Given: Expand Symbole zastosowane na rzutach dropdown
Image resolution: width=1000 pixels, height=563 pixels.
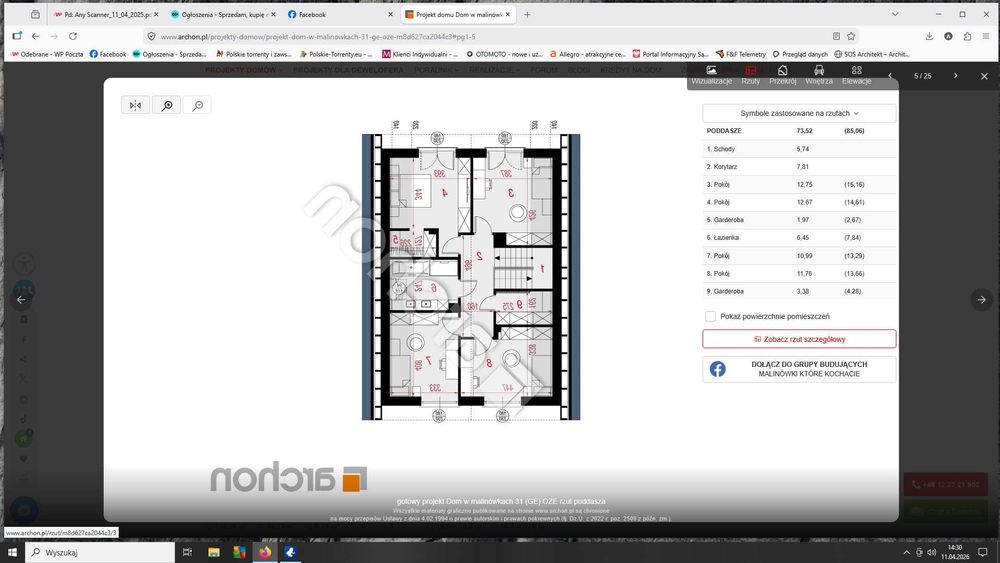Looking at the screenshot, I should 799,113.
